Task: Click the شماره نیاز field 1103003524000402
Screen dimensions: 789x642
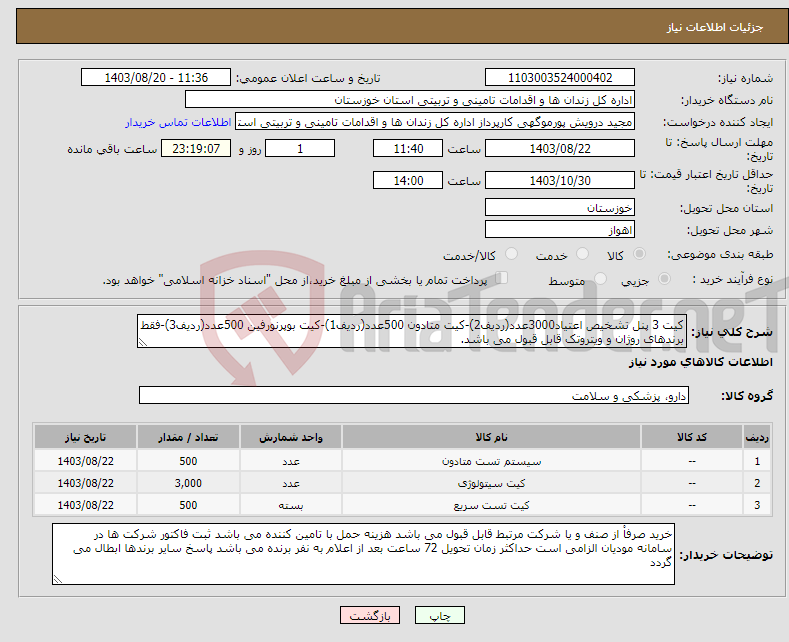Action: pyautogui.click(x=560, y=78)
